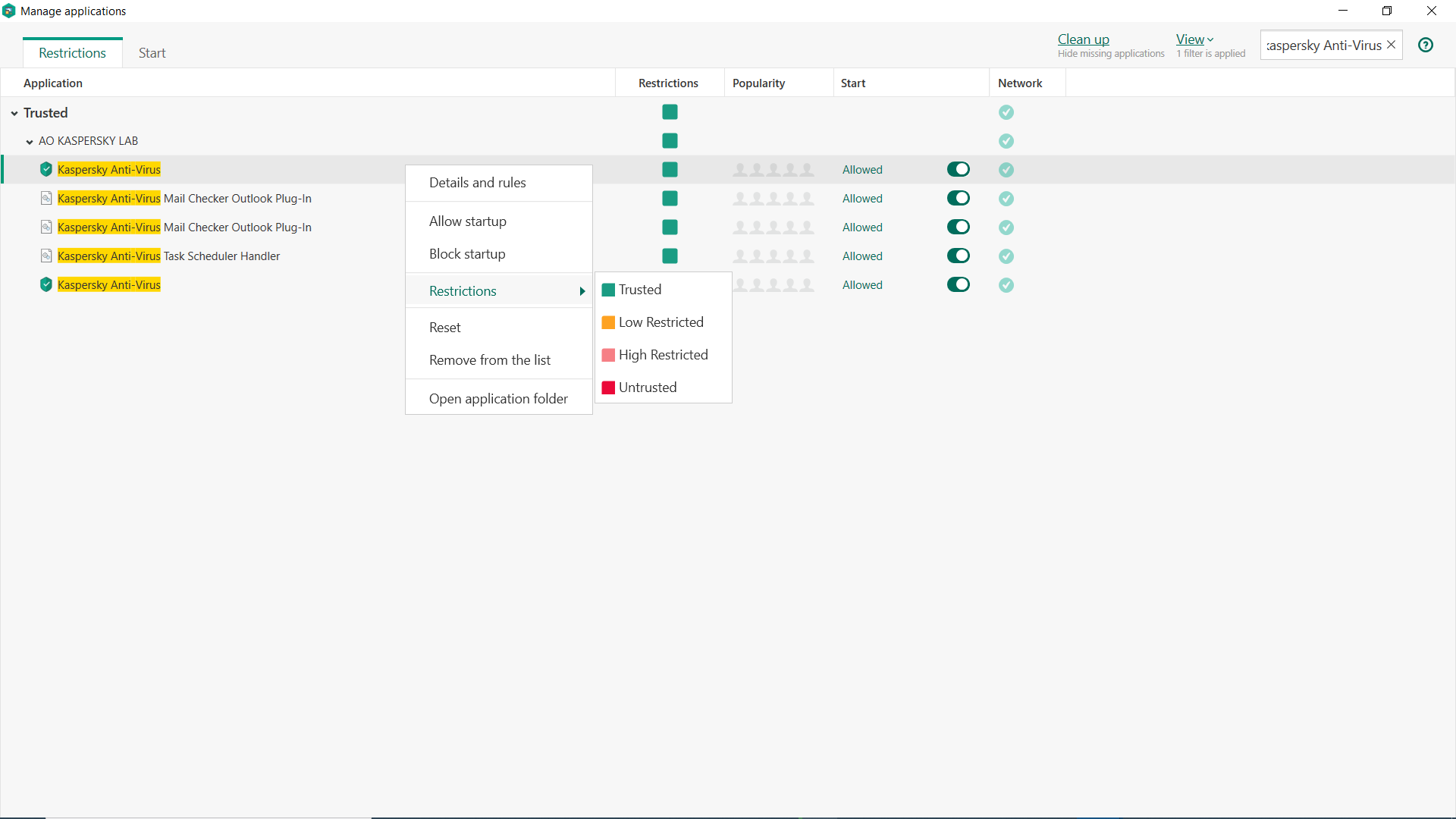The width and height of the screenshot is (1456, 819).
Task: Click network check icon of second Mail Checker row
Action: [x=1006, y=227]
